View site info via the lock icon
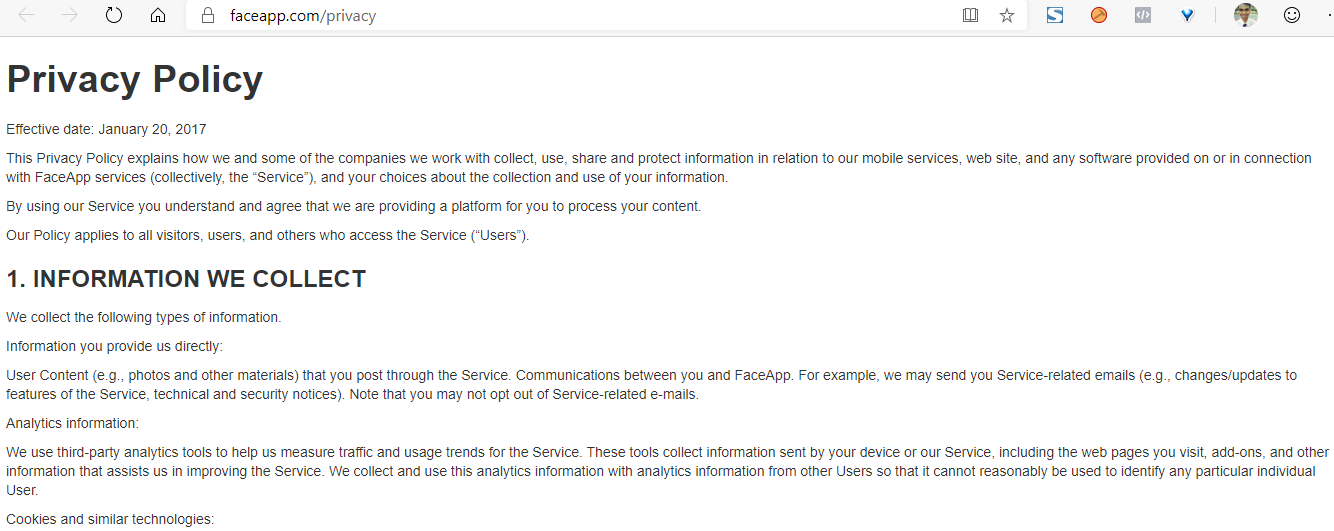 208,16
